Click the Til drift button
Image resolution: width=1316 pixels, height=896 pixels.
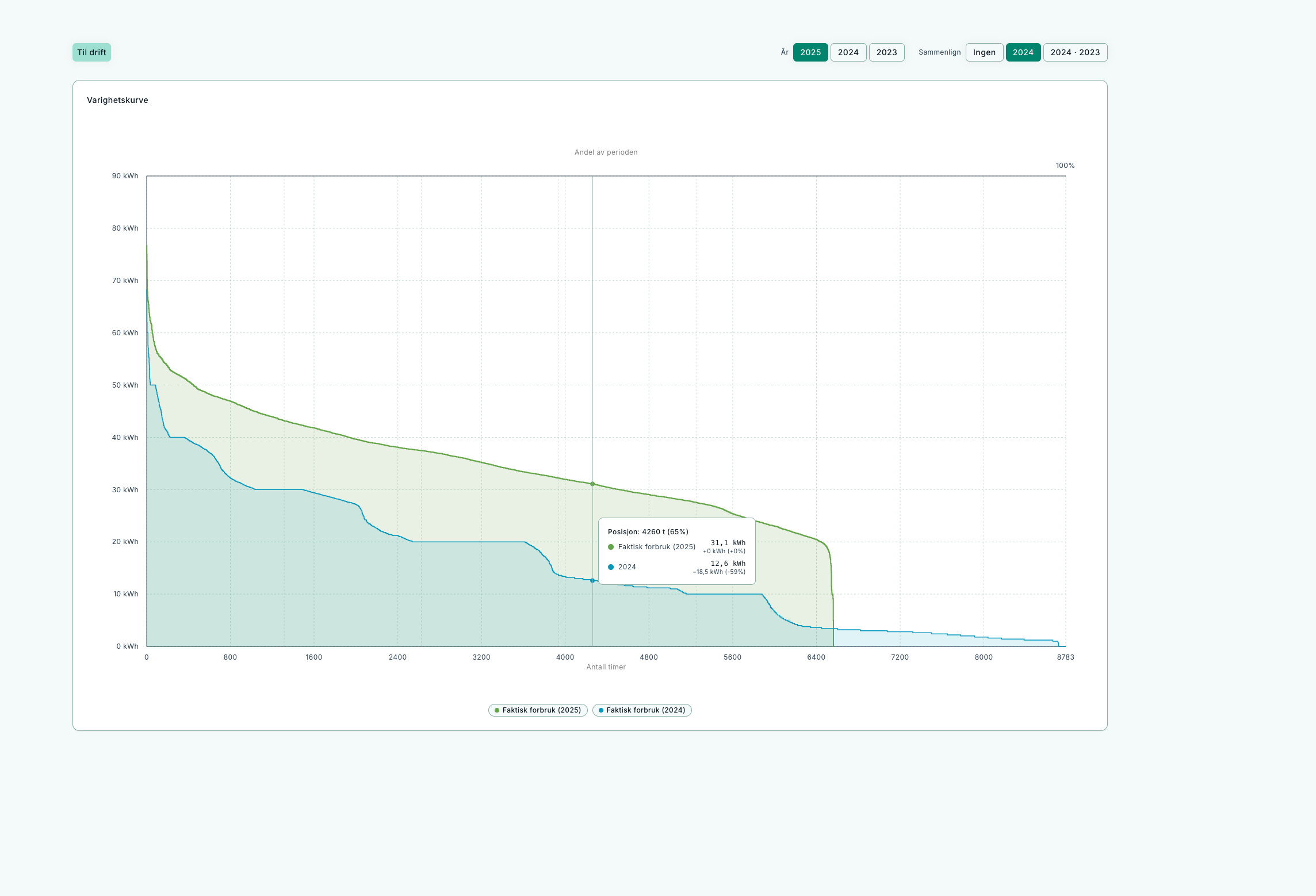point(91,52)
